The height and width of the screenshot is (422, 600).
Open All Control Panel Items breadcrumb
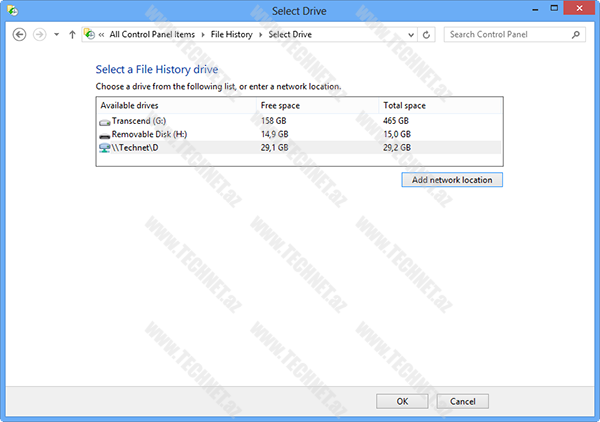pos(152,34)
